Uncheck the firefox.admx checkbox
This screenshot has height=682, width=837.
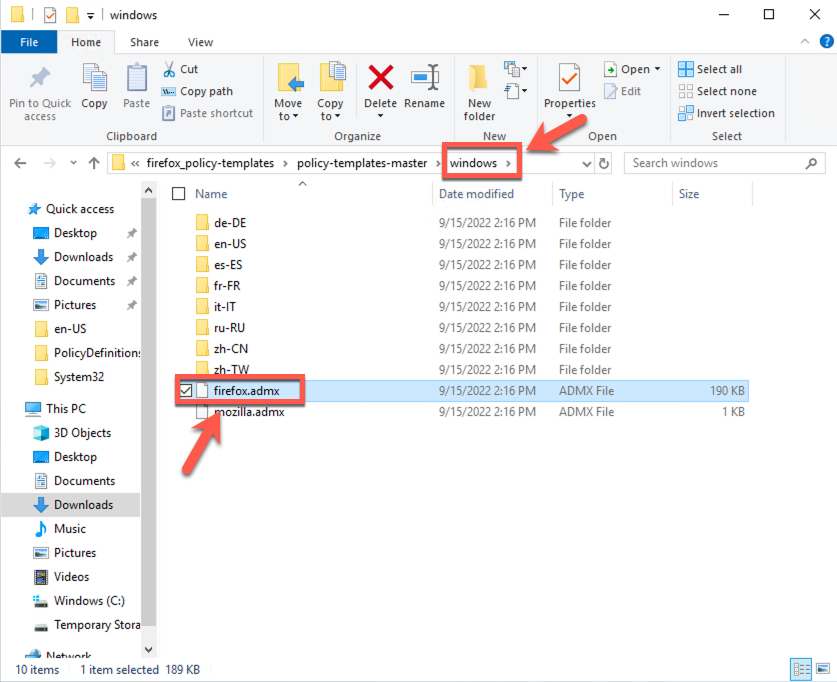coord(186,391)
